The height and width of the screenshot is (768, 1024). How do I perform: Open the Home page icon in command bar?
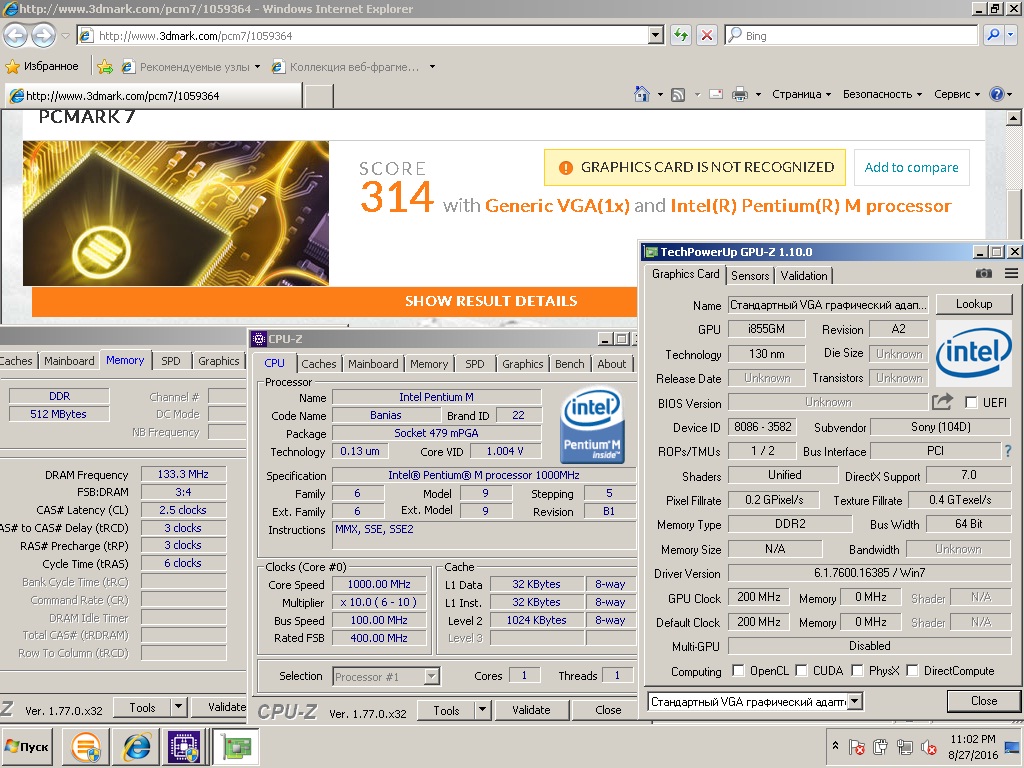(x=641, y=95)
